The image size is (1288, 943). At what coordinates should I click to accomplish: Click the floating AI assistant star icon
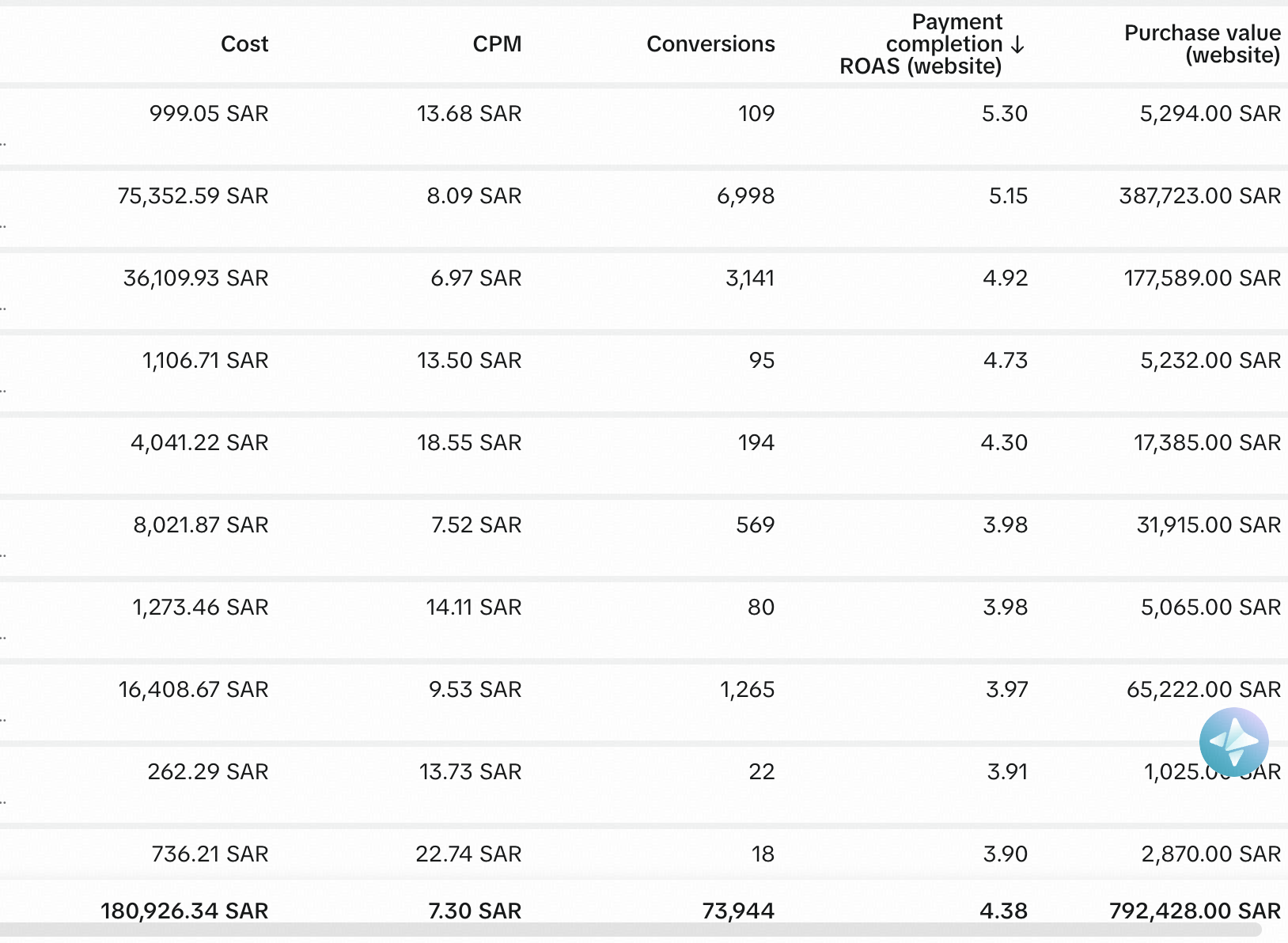click(1233, 742)
